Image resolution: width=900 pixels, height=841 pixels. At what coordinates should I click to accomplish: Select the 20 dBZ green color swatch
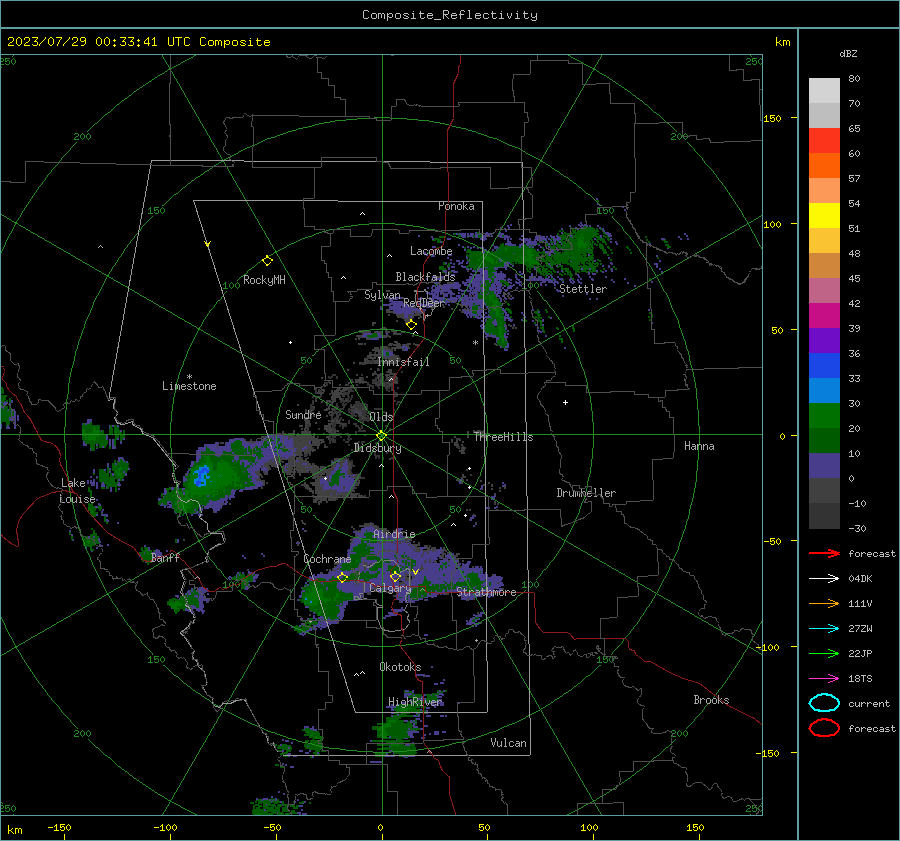pyautogui.click(x=824, y=415)
